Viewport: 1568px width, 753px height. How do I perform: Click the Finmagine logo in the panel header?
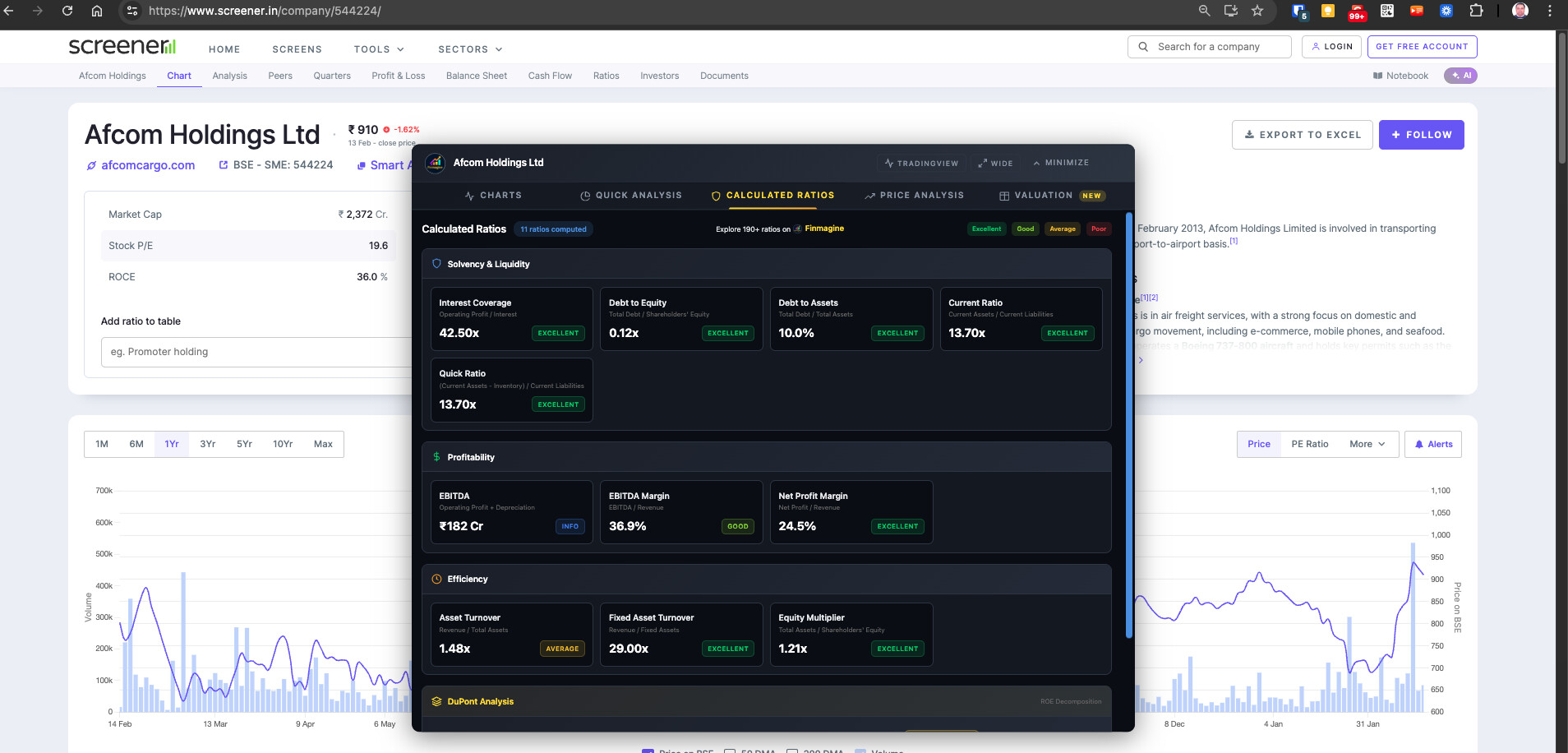(x=435, y=163)
